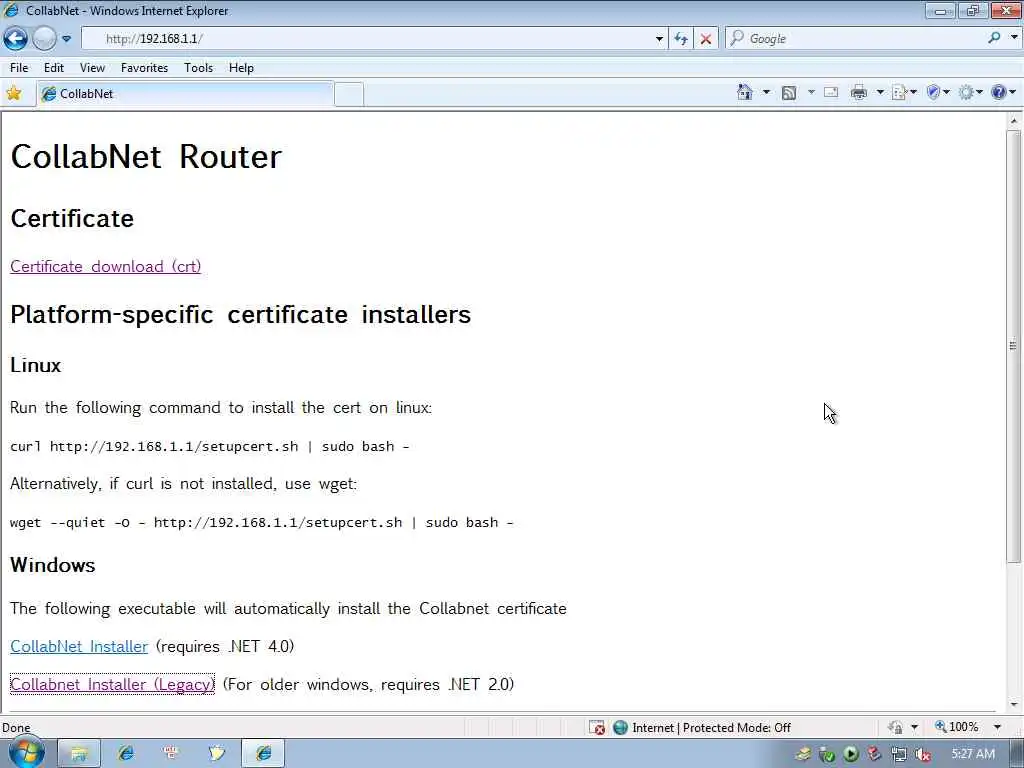
Task: Select the CollabNet browser tab
Action: tap(185, 94)
